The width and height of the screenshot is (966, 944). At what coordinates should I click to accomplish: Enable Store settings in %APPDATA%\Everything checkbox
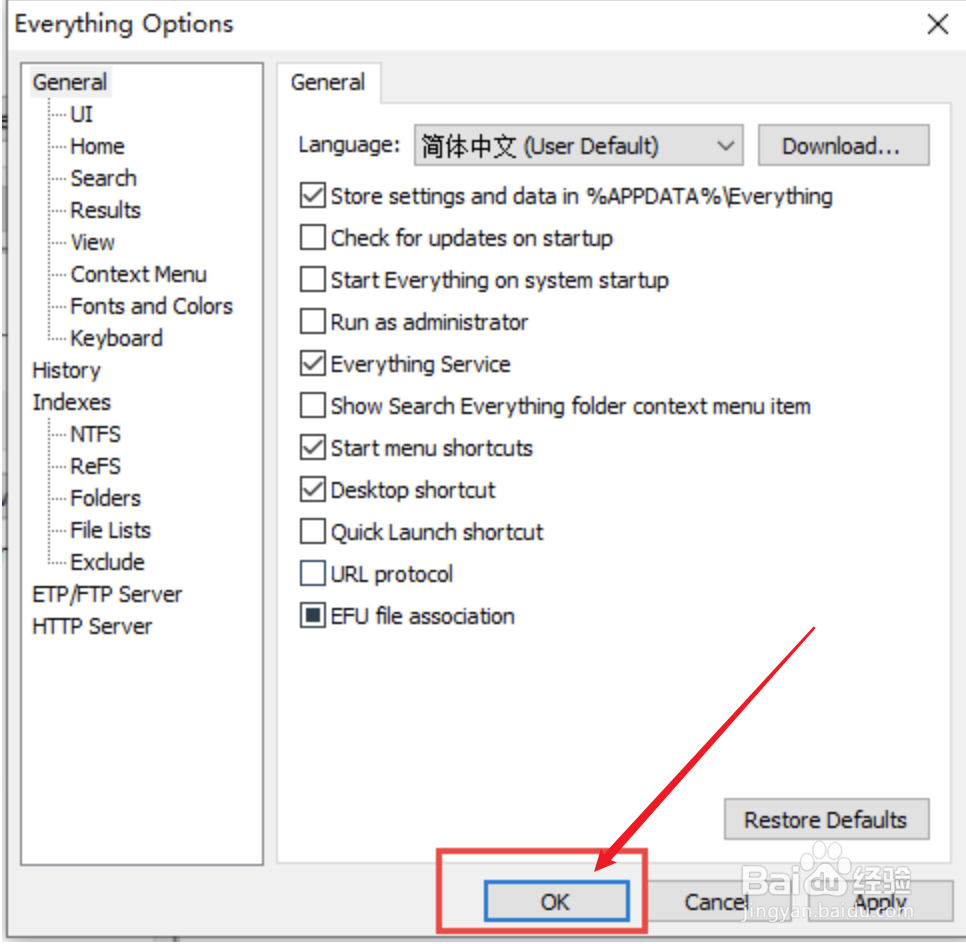click(312, 196)
